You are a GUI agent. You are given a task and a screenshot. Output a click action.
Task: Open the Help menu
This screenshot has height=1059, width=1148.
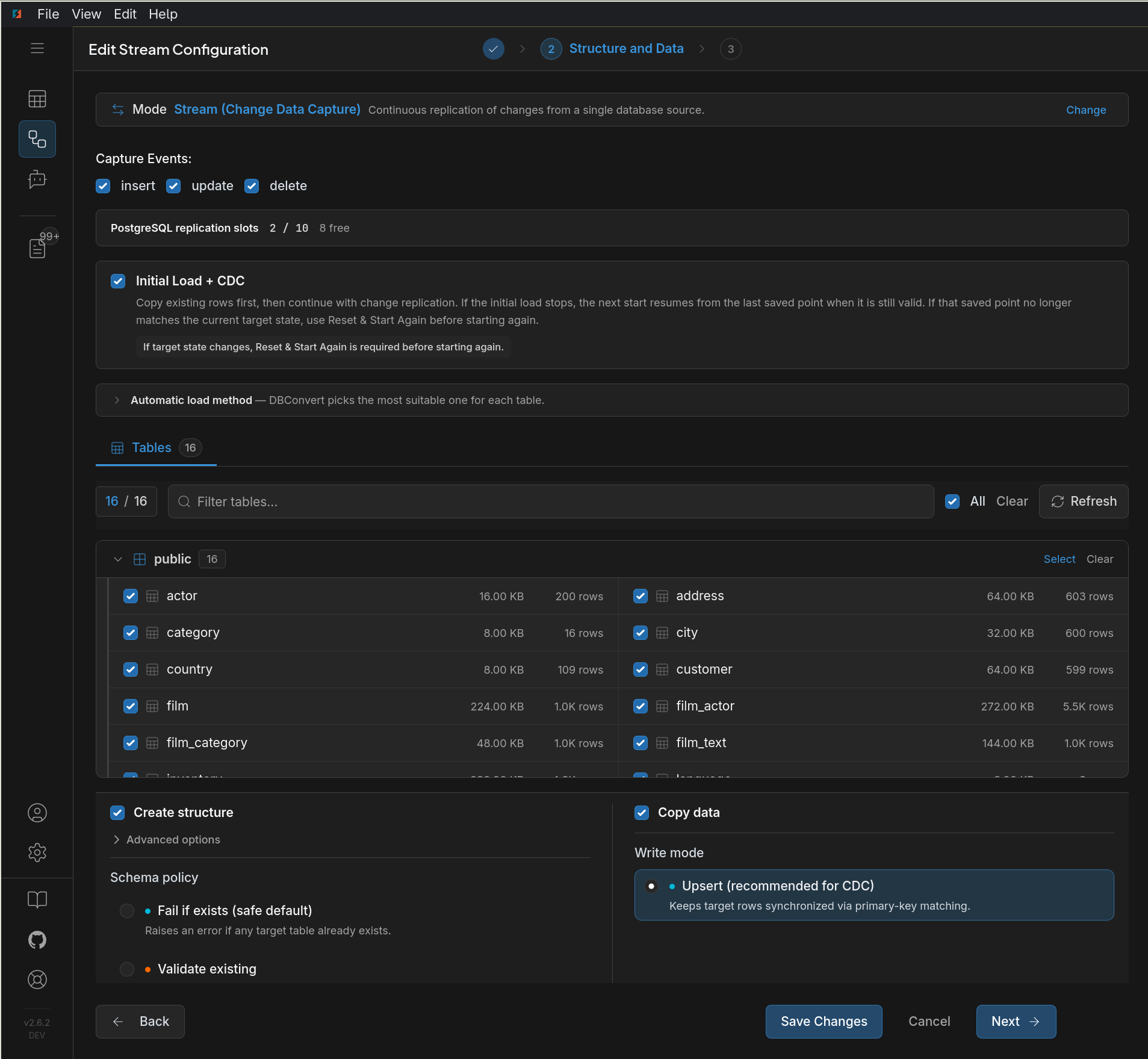163,14
